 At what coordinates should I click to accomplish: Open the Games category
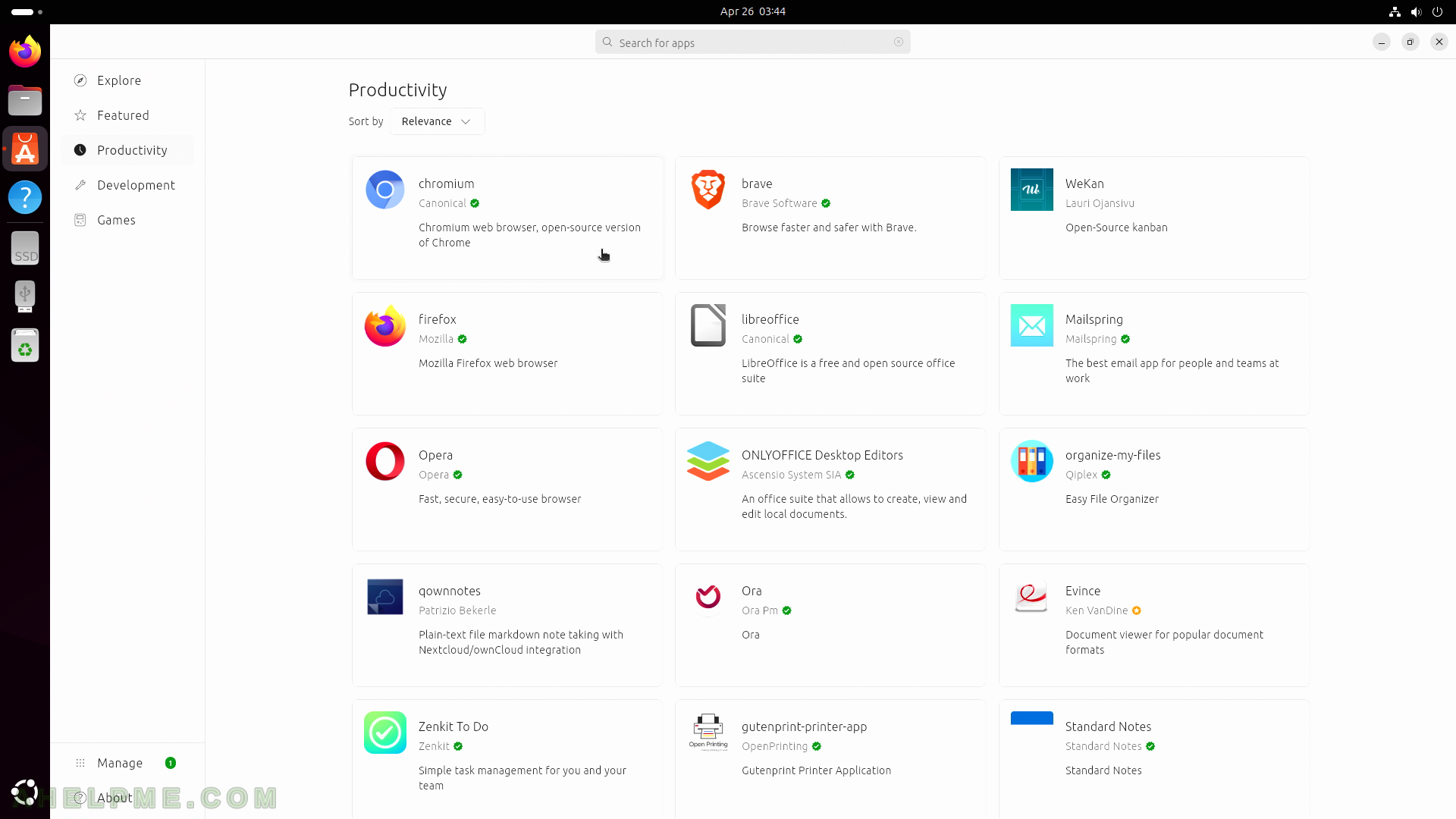click(127, 220)
